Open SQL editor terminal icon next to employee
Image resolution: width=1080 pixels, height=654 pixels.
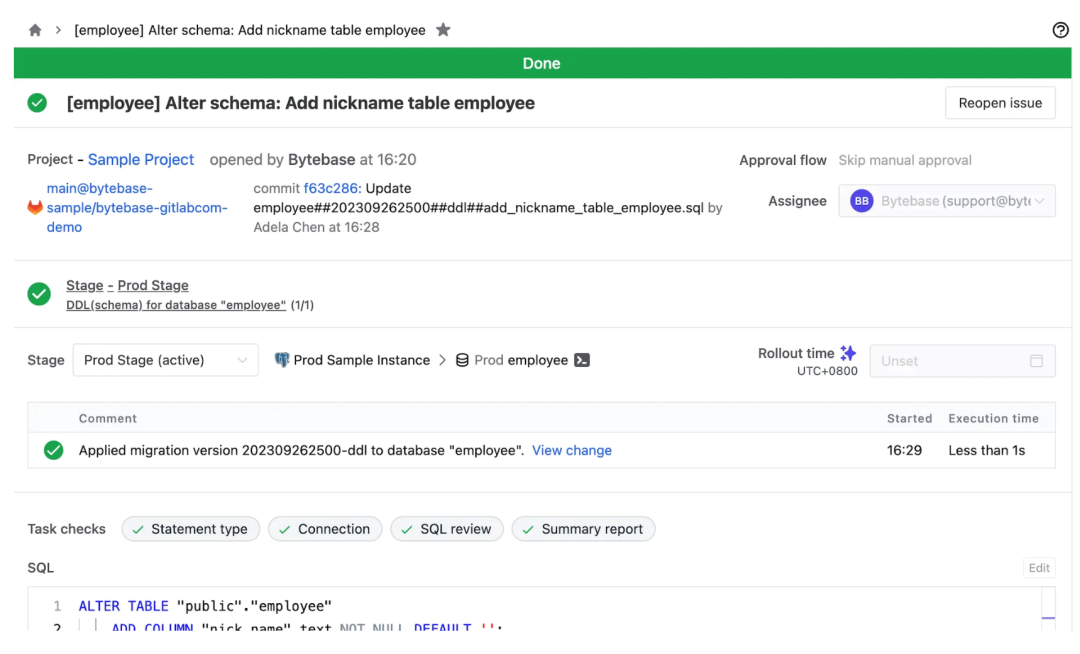tap(582, 360)
